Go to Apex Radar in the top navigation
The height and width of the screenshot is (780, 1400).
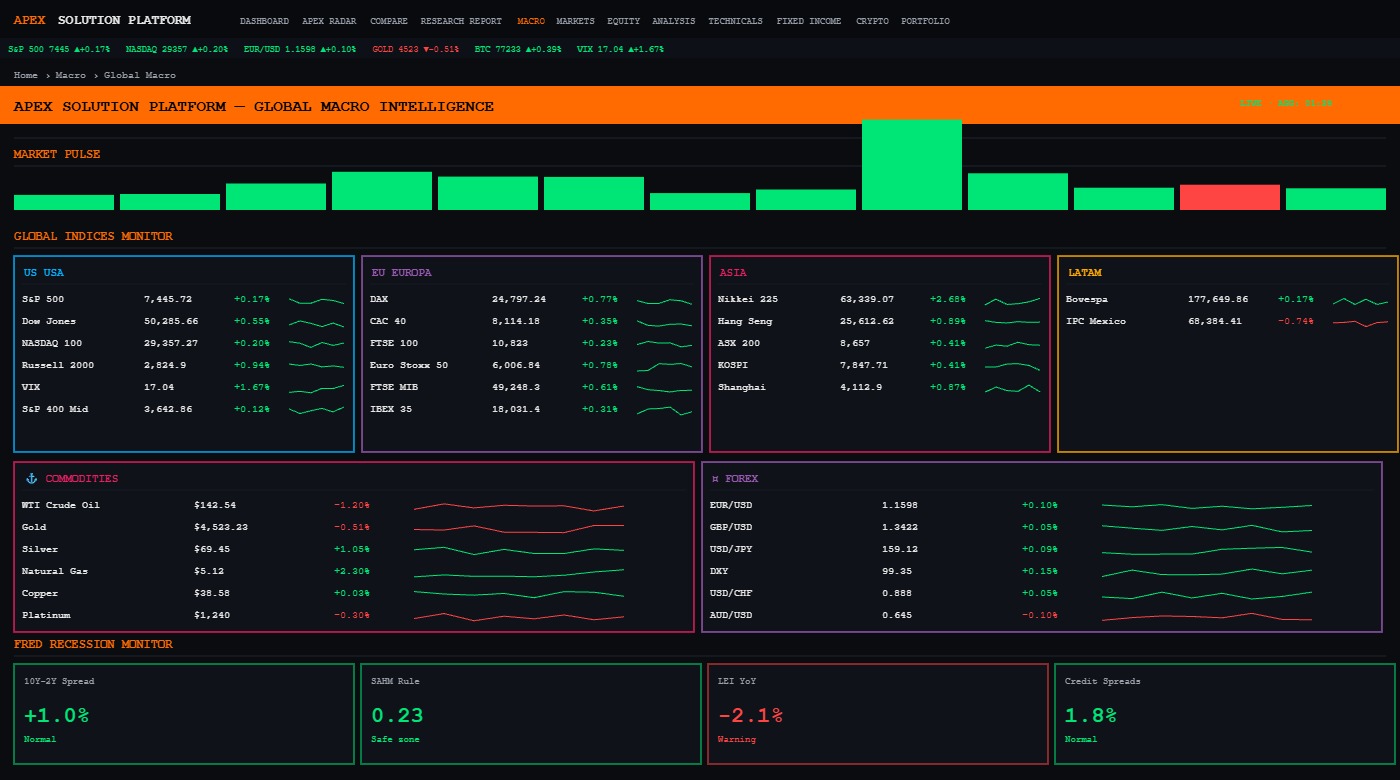click(329, 21)
